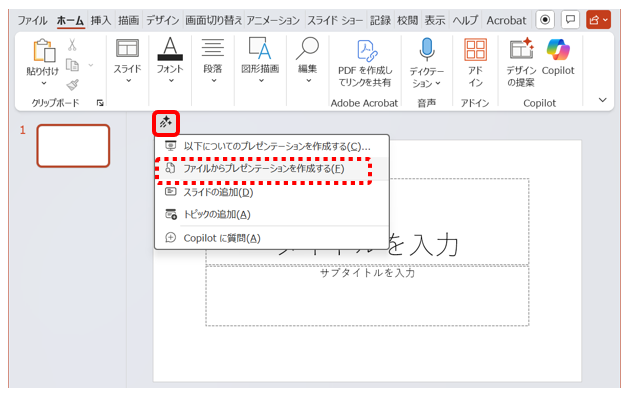The width and height of the screenshot is (626, 396).
Task: Select slide 1 thumbnail
Action: point(73,146)
